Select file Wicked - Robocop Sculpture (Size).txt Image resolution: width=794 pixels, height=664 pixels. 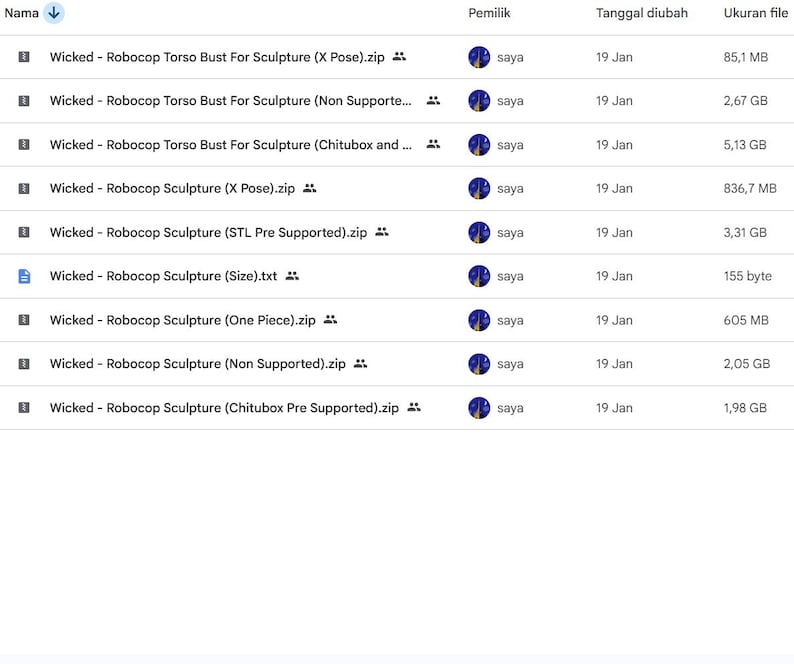click(163, 276)
